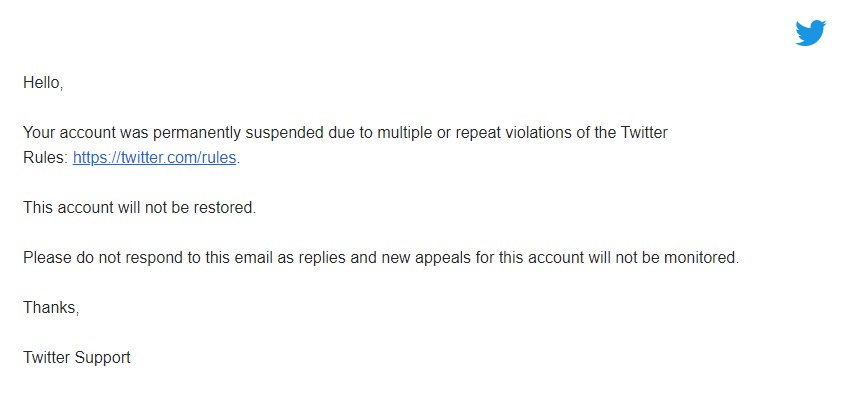
Task: Click the 'Hello,' greeting text
Action: click(43, 82)
